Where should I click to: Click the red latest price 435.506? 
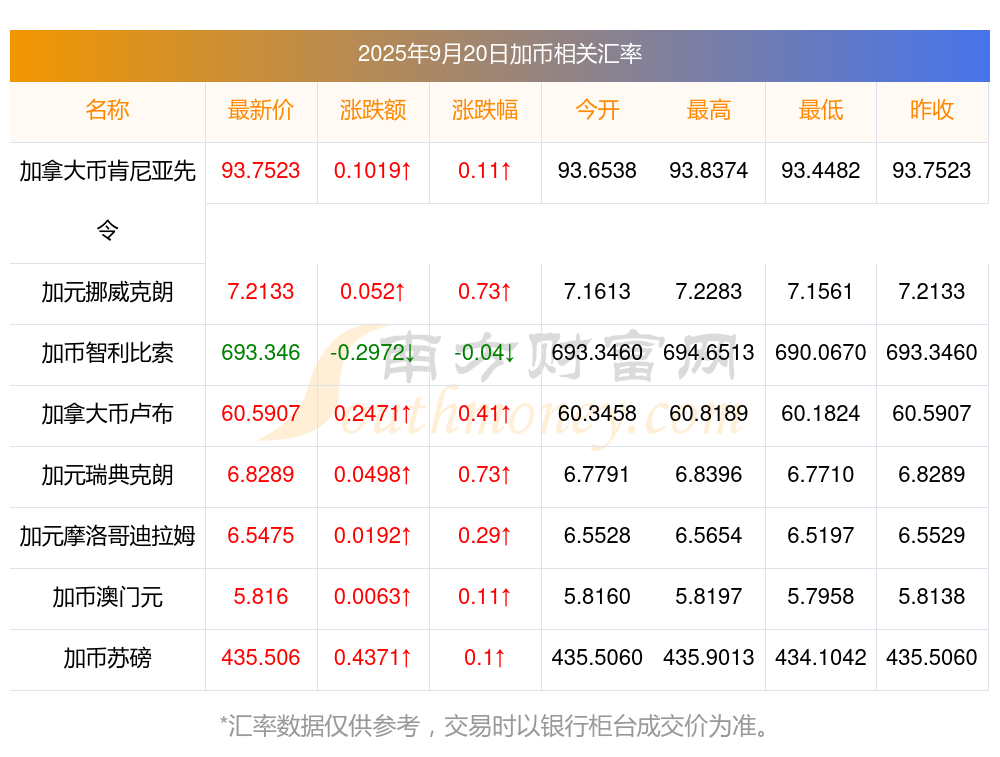(261, 658)
